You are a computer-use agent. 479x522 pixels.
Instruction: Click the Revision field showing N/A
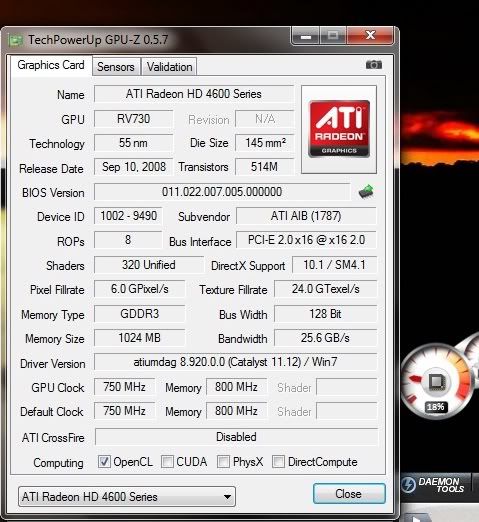pyautogui.click(x=265, y=119)
